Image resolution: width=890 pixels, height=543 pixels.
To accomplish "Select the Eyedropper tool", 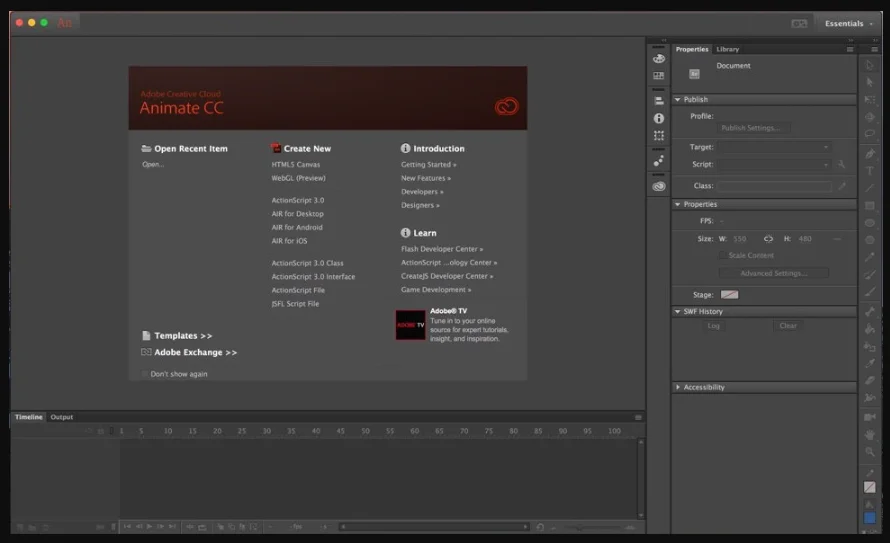I will pyautogui.click(x=870, y=363).
